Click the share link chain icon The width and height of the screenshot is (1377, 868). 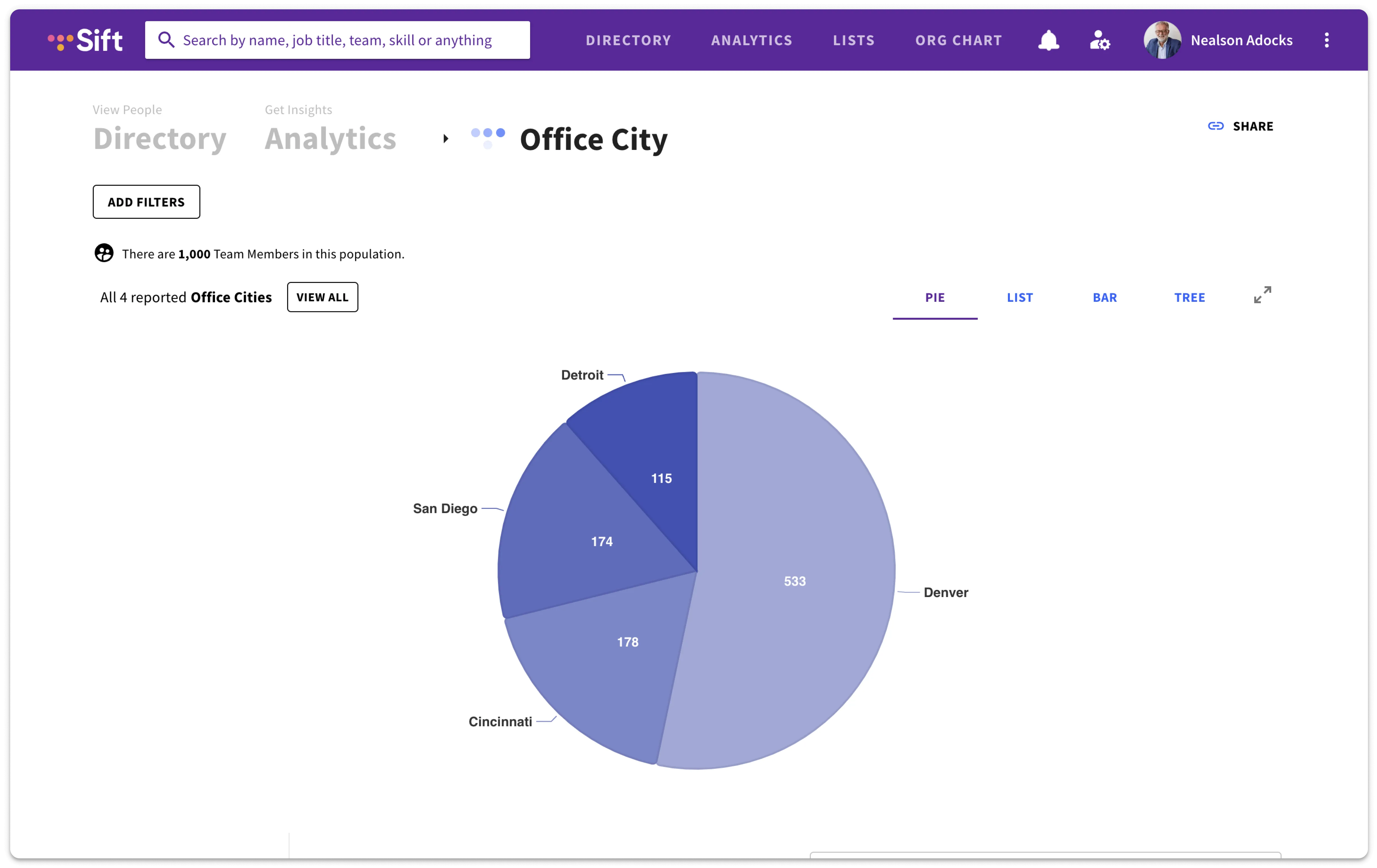(x=1216, y=126)
